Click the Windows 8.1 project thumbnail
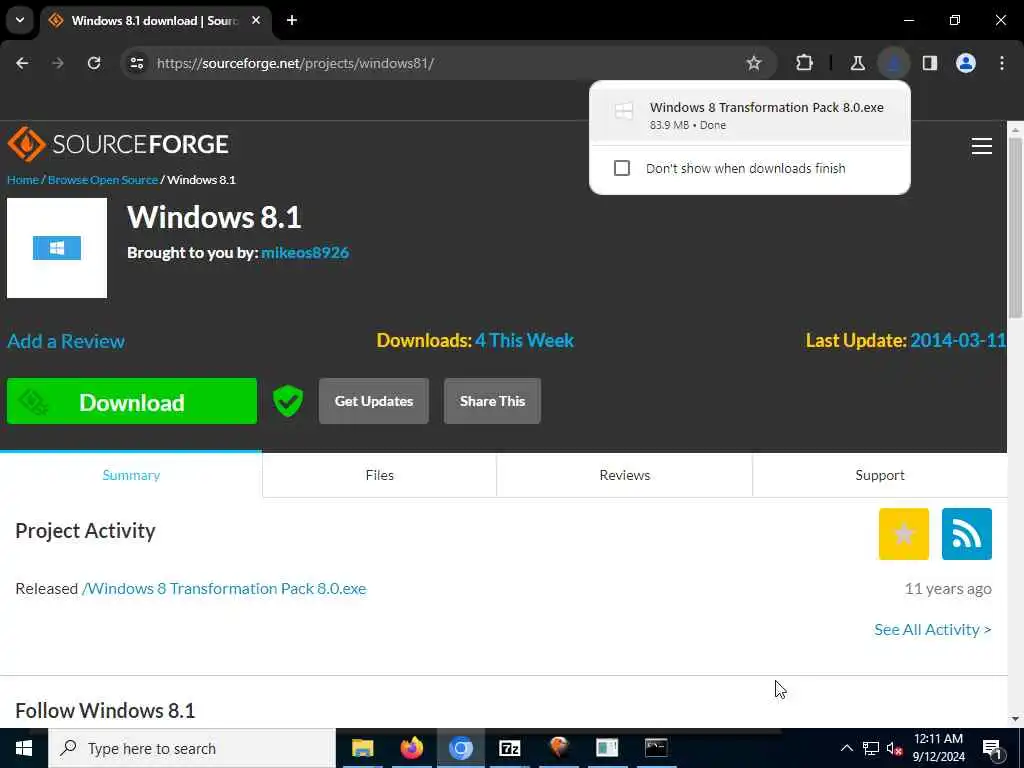 tap(57, 248)
